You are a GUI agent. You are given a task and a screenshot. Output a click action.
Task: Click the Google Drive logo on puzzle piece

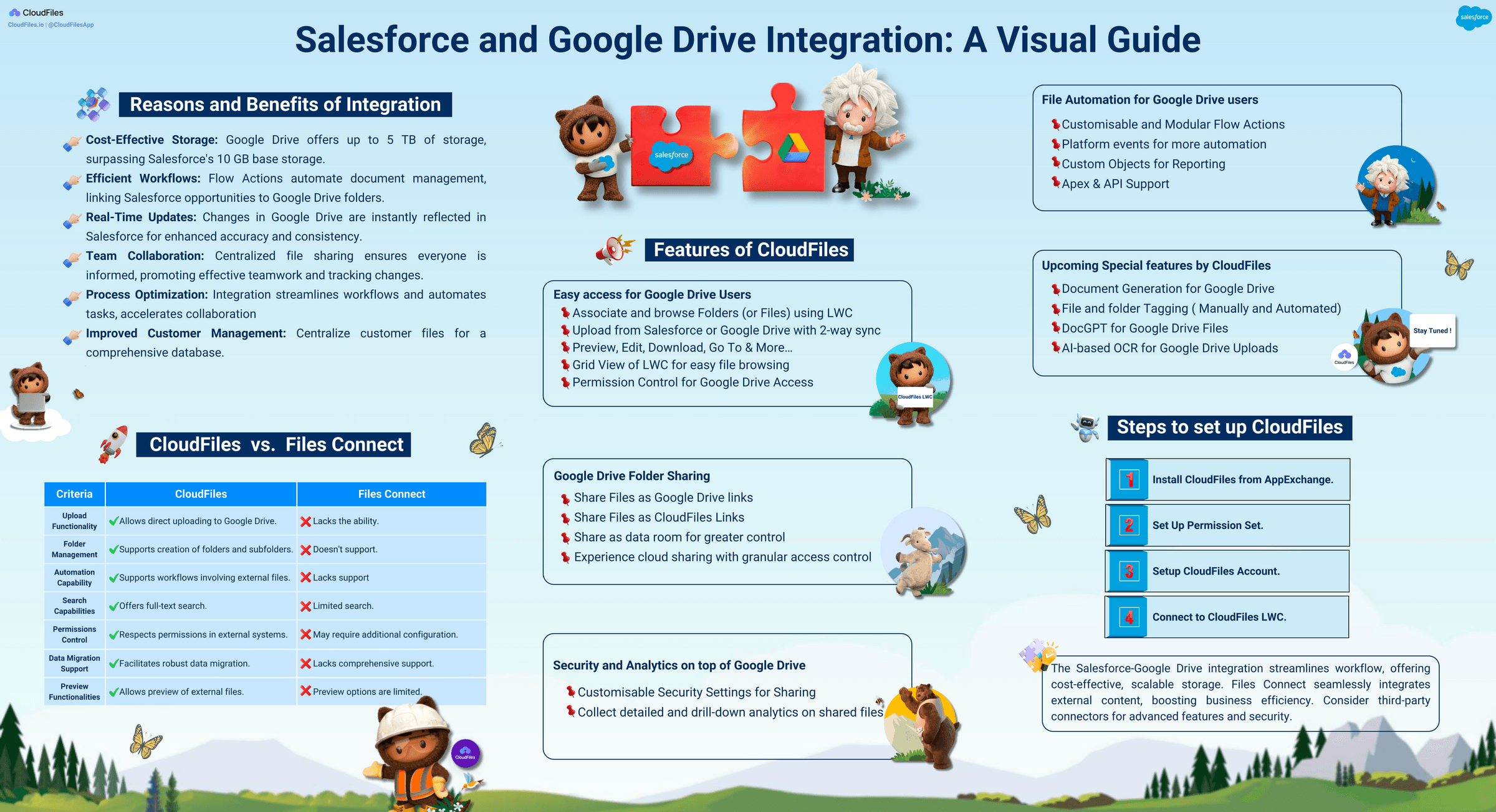[793, 148]
